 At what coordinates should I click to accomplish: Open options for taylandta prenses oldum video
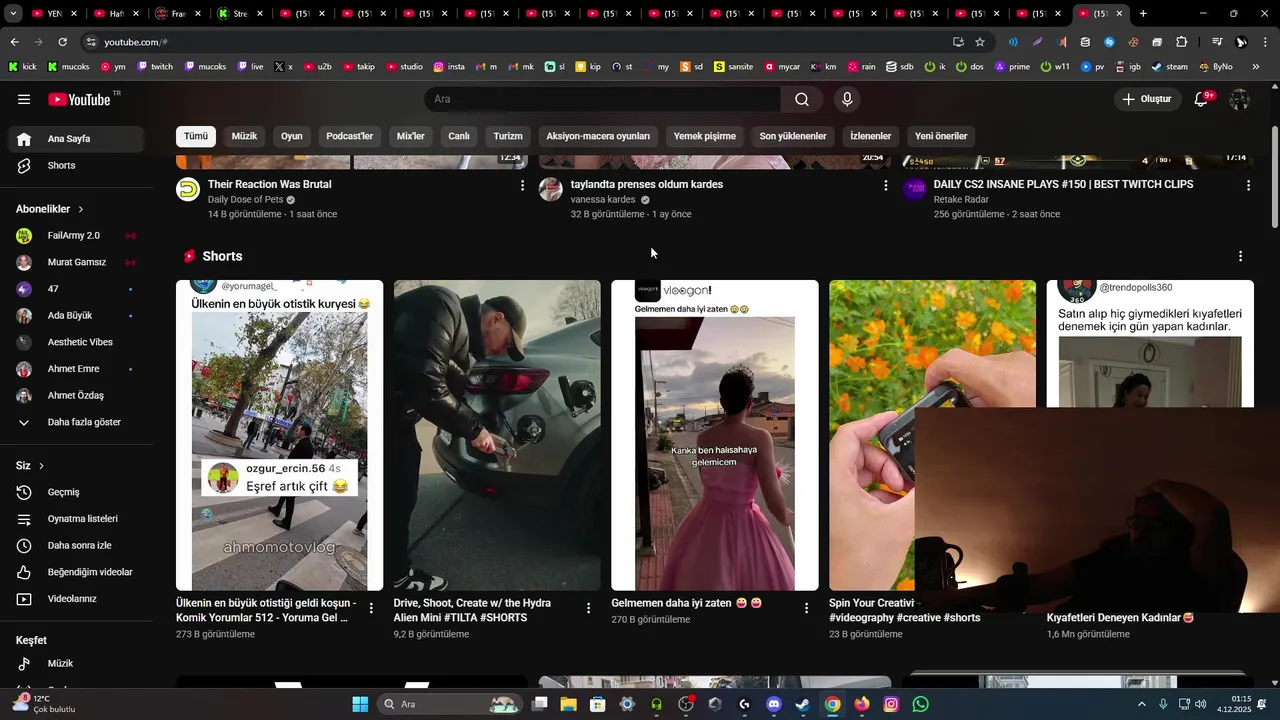[885, 185]
